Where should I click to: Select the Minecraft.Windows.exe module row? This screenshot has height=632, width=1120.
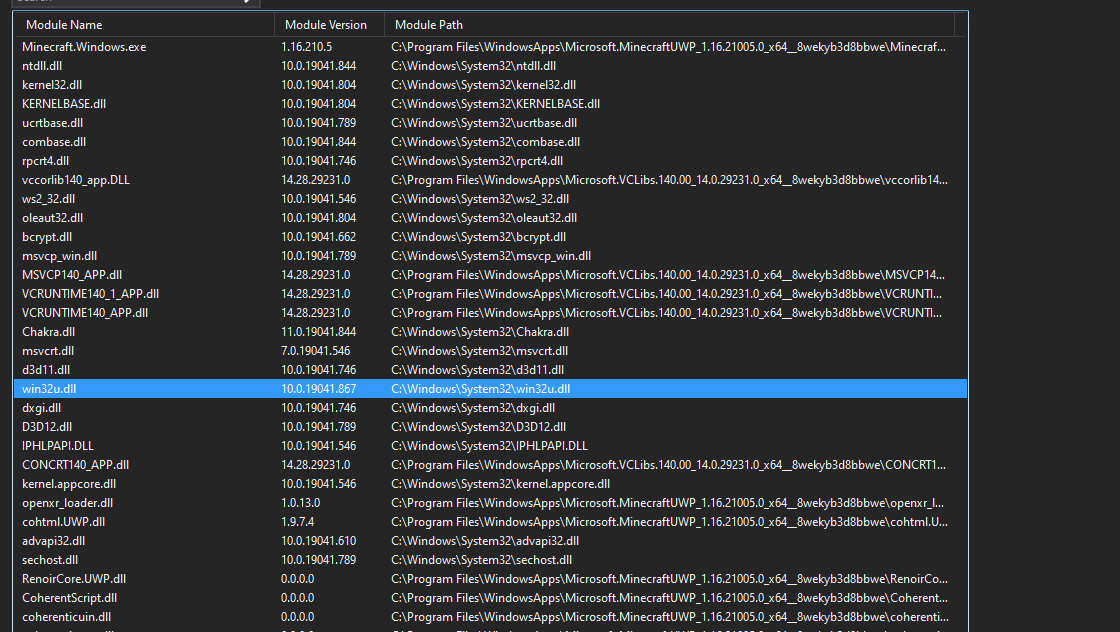click(x=84, y=47)
